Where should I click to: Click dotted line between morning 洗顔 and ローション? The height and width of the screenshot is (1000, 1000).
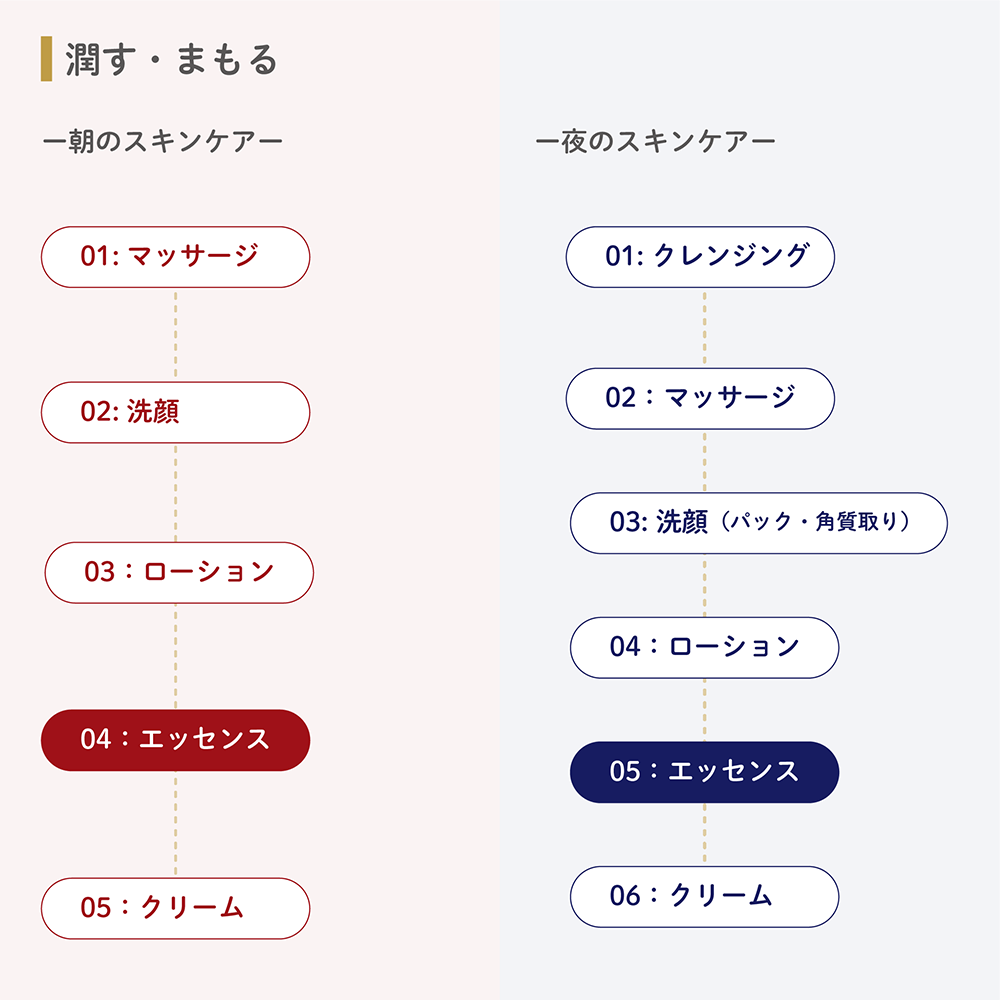click(x=175, y=493)
